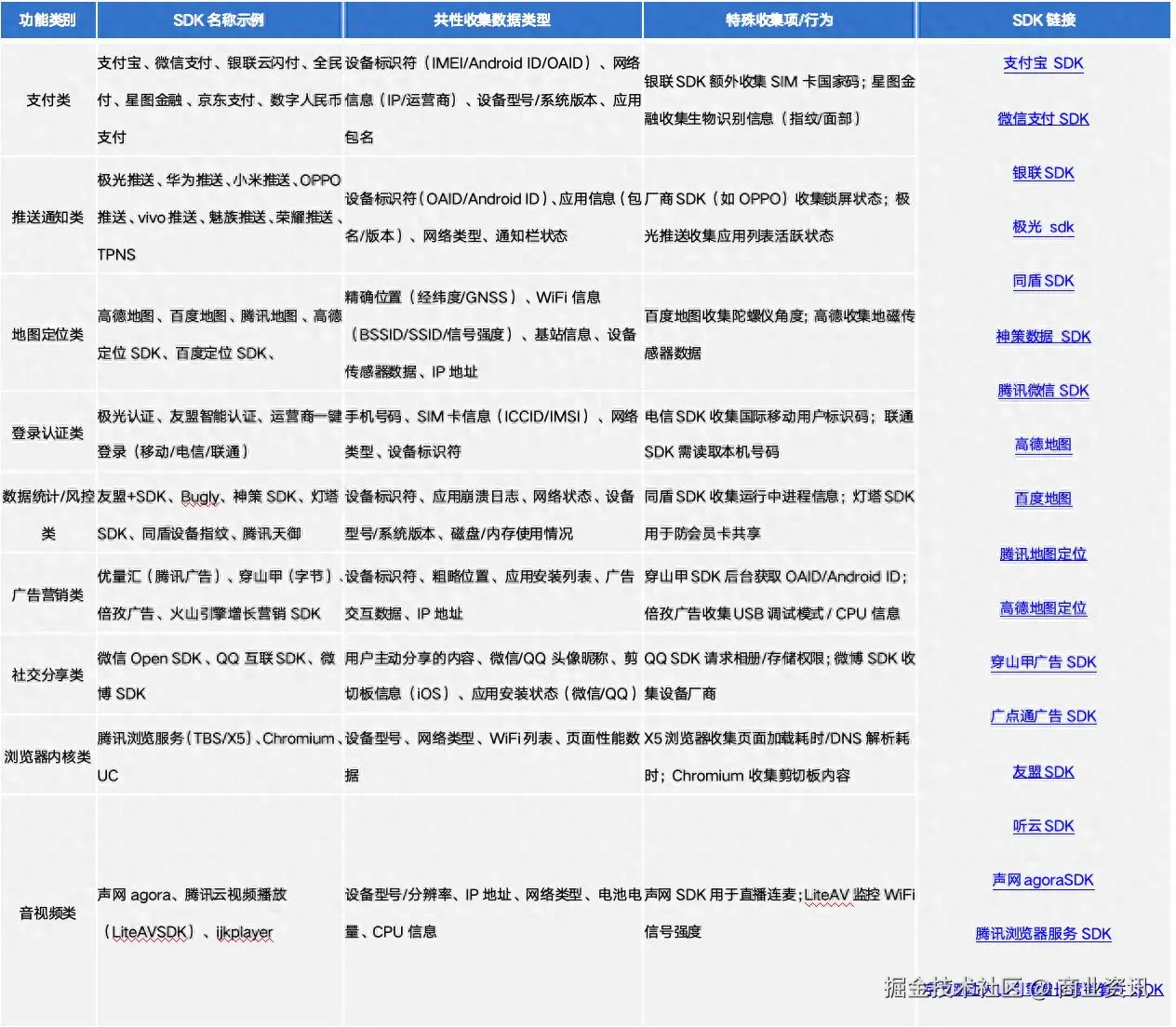Click special behavior cell starting 银联SDK 额外收集

[779, 100]
